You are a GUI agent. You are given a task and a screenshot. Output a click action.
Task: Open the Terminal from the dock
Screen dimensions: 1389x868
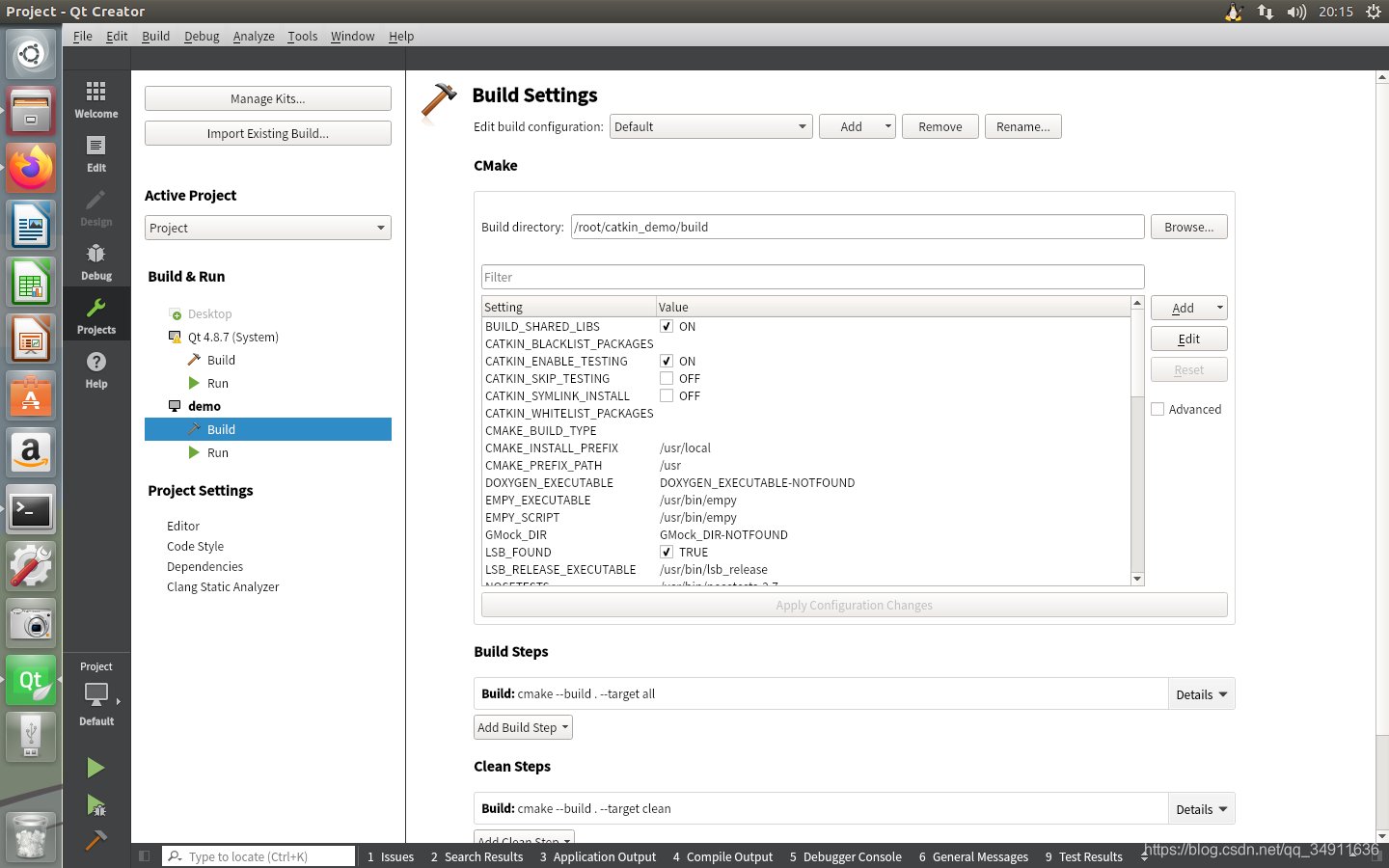tap(31, 509)
